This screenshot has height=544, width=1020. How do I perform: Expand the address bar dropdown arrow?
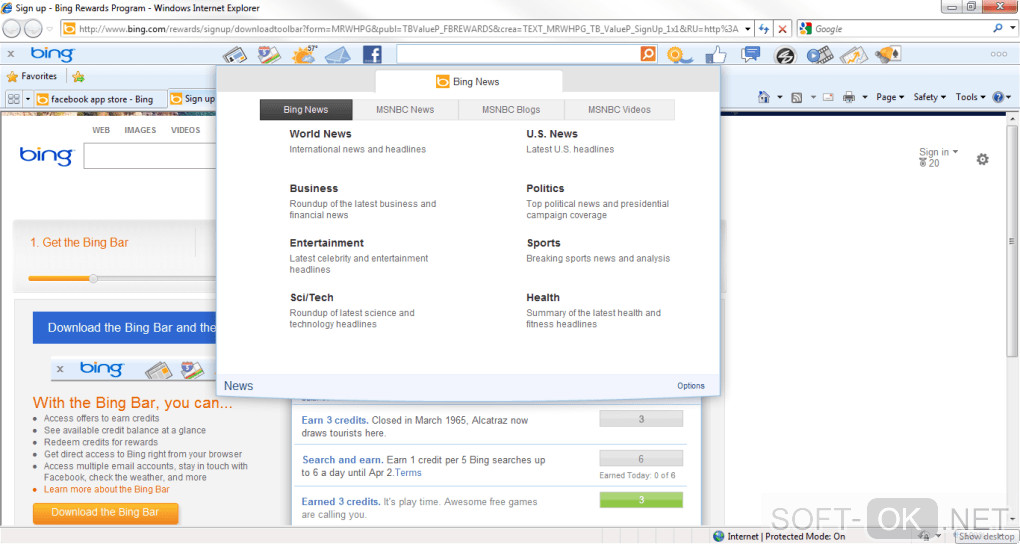[x=747, y=29]
